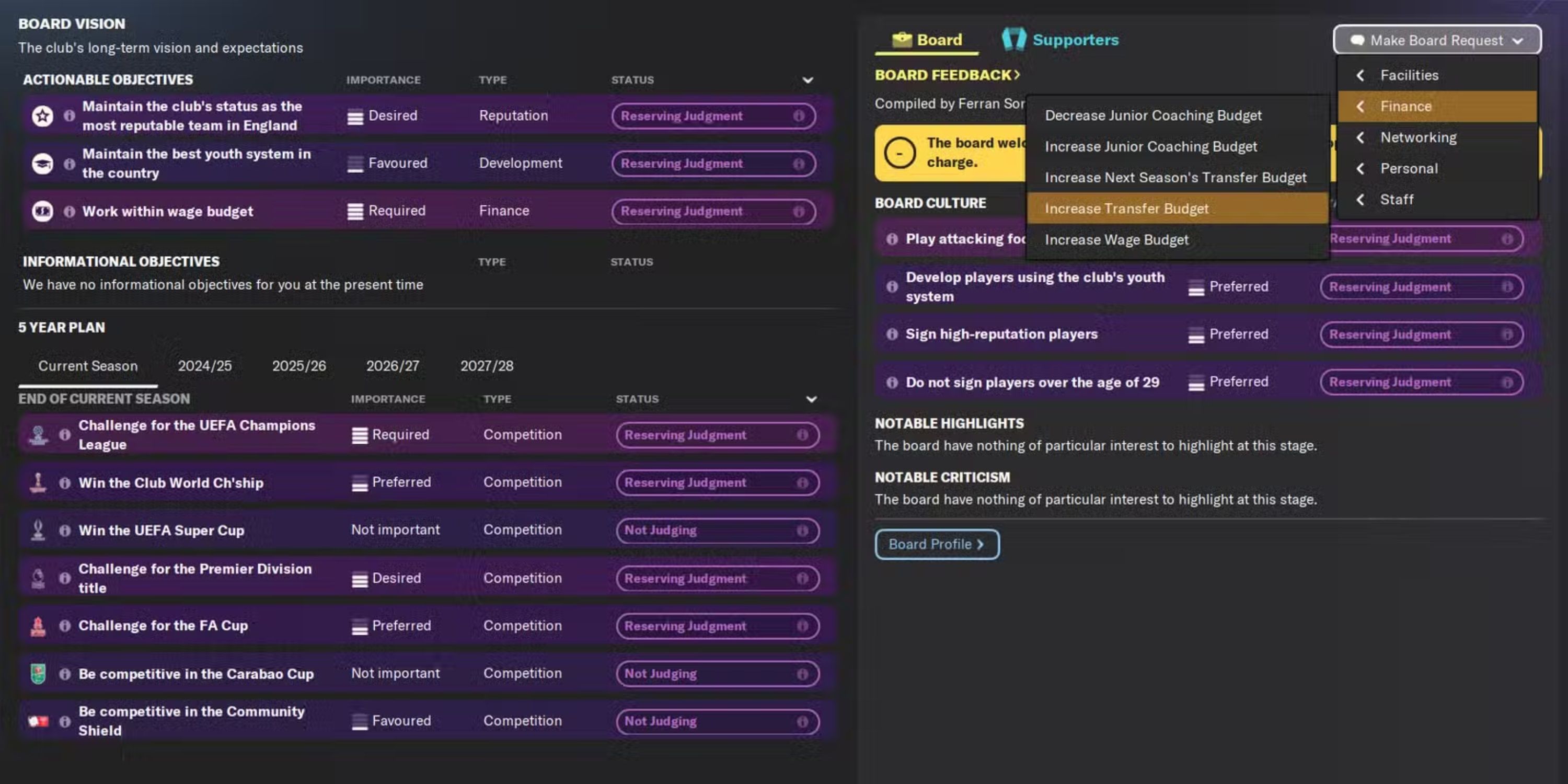This screenshot has width=1568, height=784.
Task: Click the briefcase icon on the Board tab
Action: point(902,40)
